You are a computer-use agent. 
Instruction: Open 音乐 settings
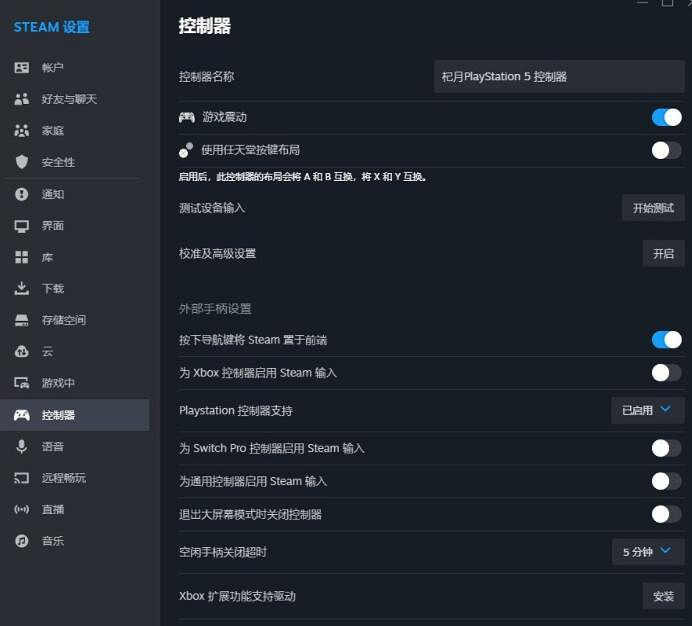pos(53,541)
